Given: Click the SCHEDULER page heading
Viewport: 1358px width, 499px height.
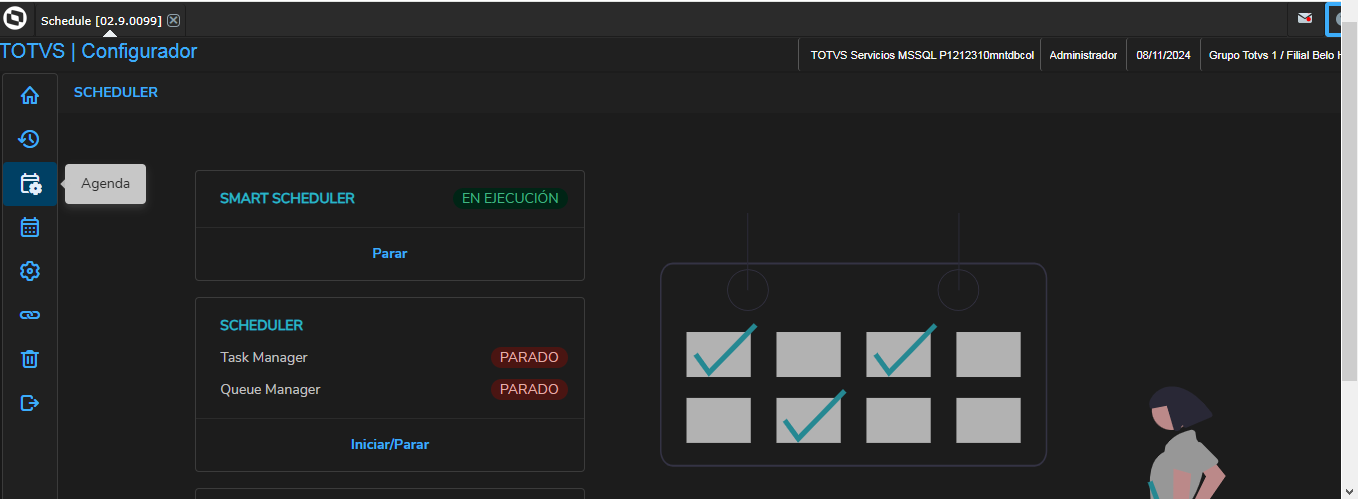Looking at the screenshot, I should click(116, 92).
